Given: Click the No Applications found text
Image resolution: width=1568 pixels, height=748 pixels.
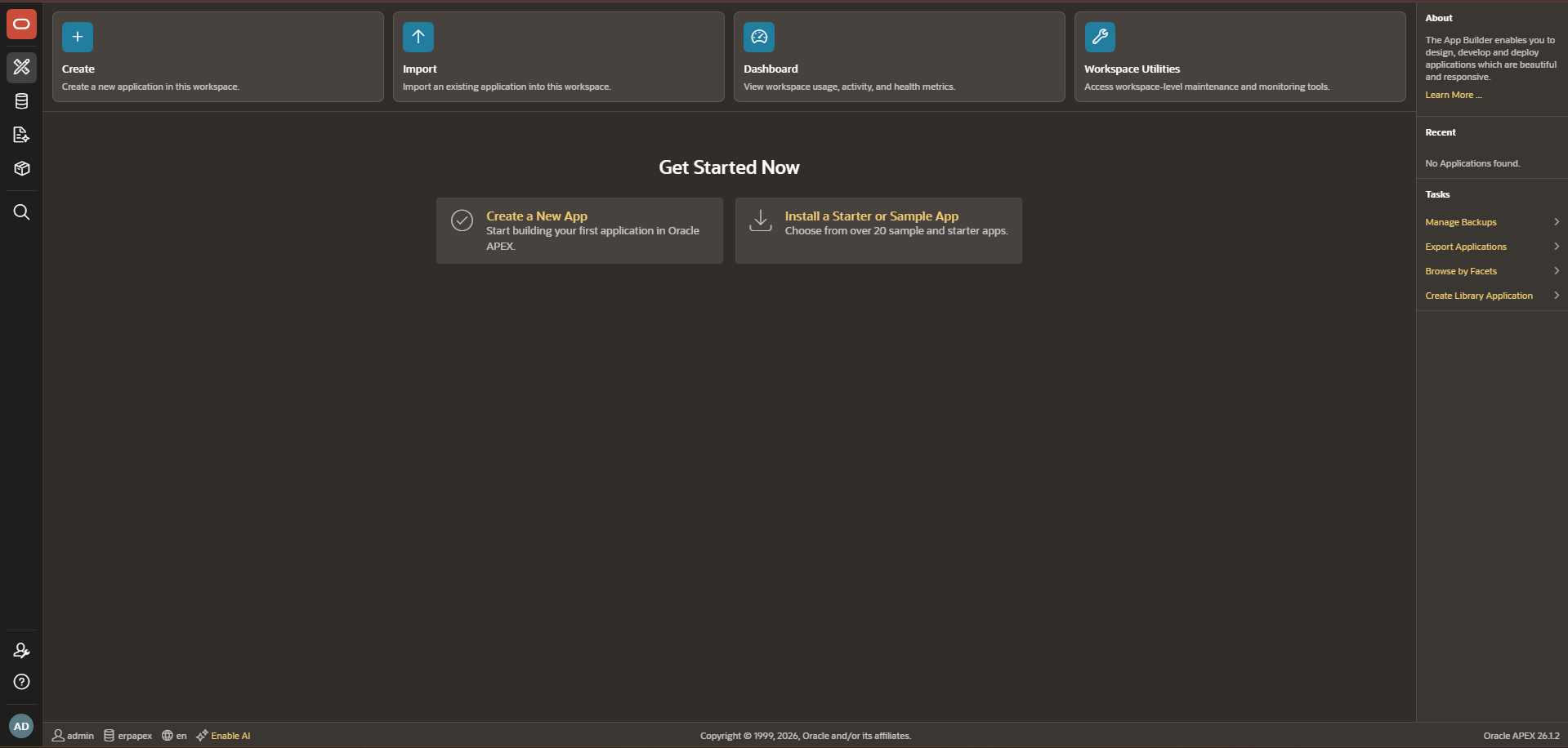Looking at the screenshot, I should click(x=1472, y=163).
